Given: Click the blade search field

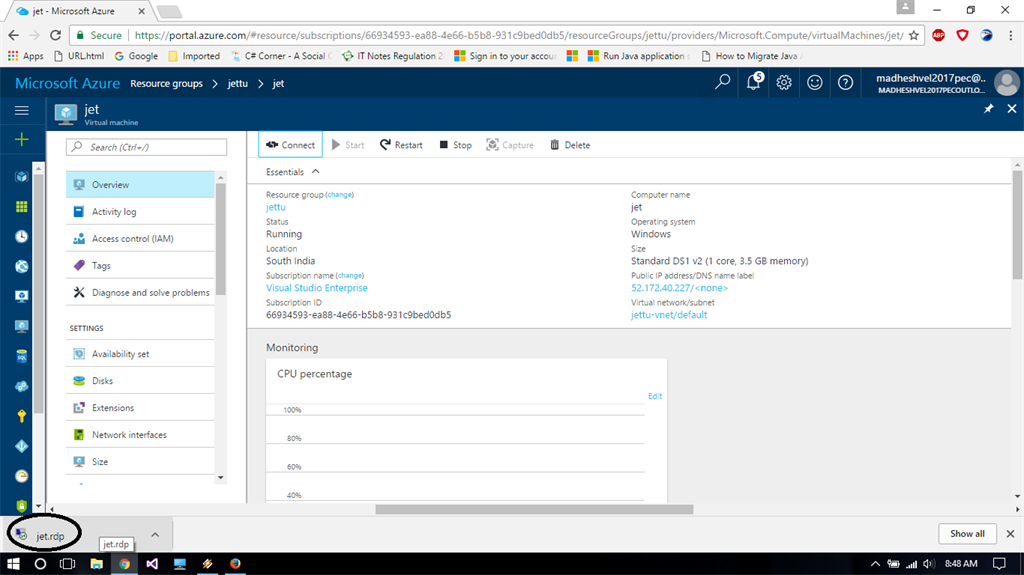Looking at the screenshot, I should [146, 147].
